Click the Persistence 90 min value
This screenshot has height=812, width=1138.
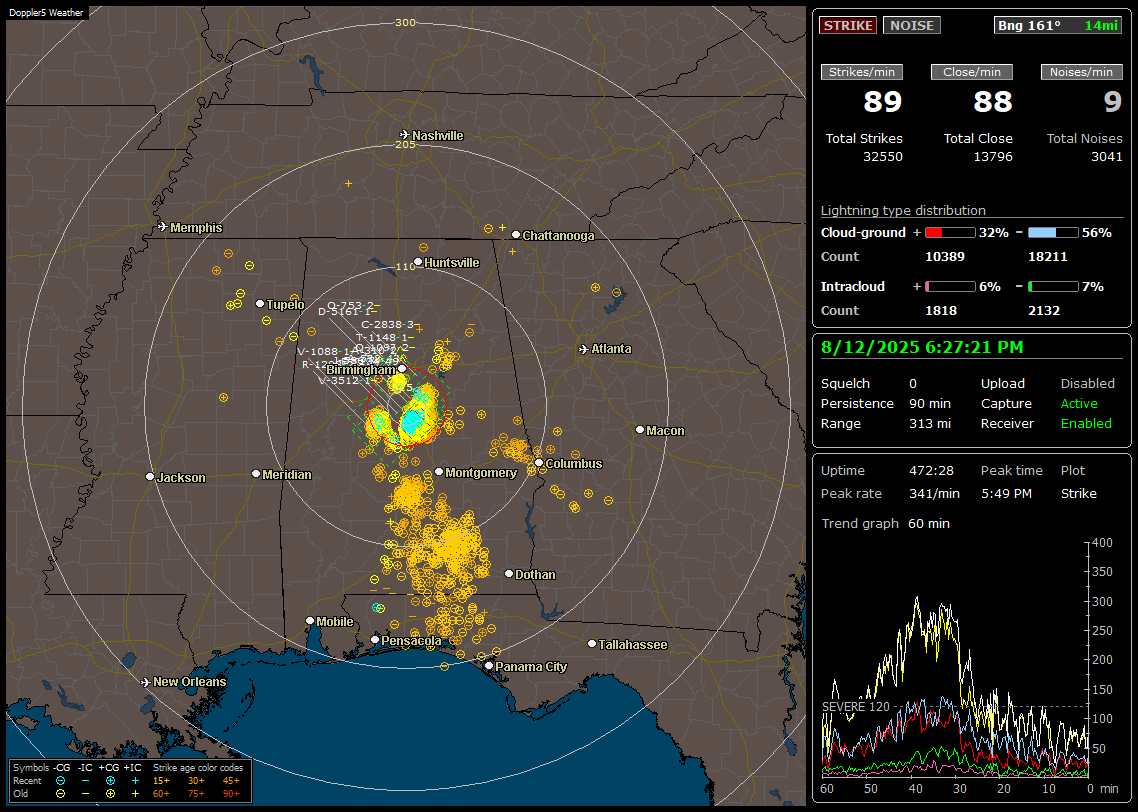click(930, 403)
